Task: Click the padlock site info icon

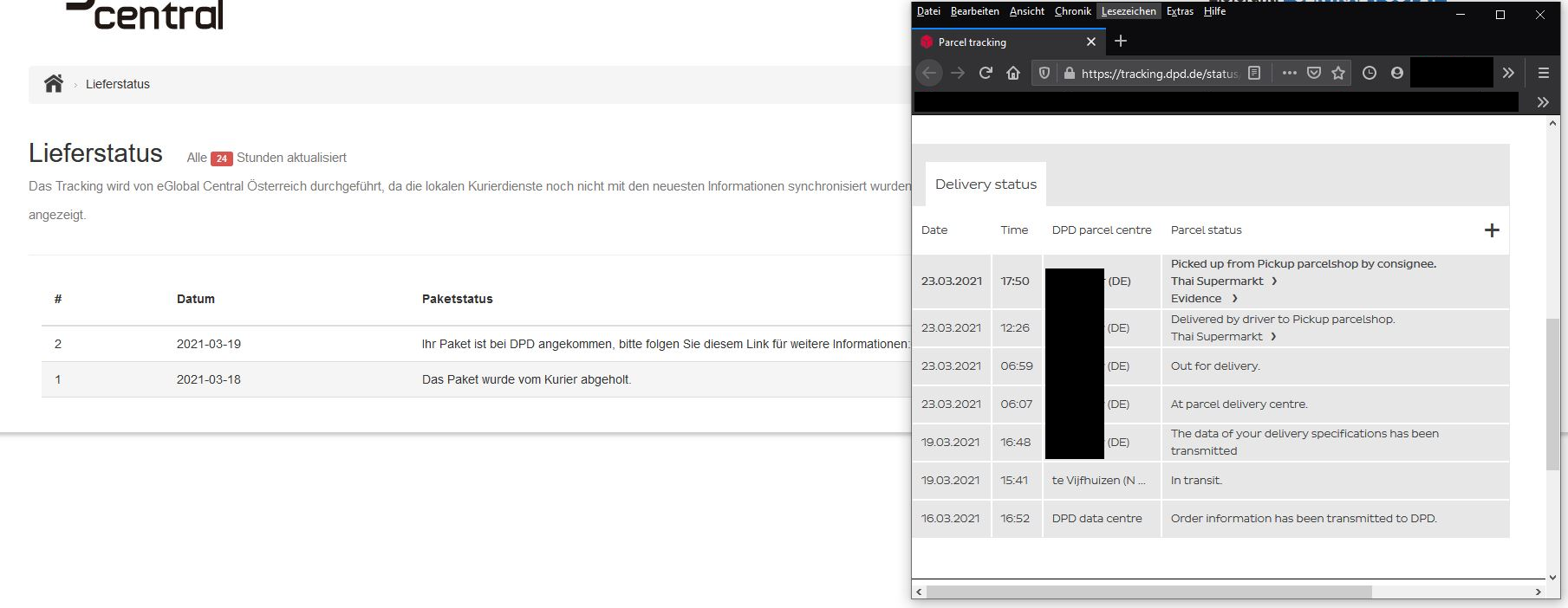Action: 1069,74
